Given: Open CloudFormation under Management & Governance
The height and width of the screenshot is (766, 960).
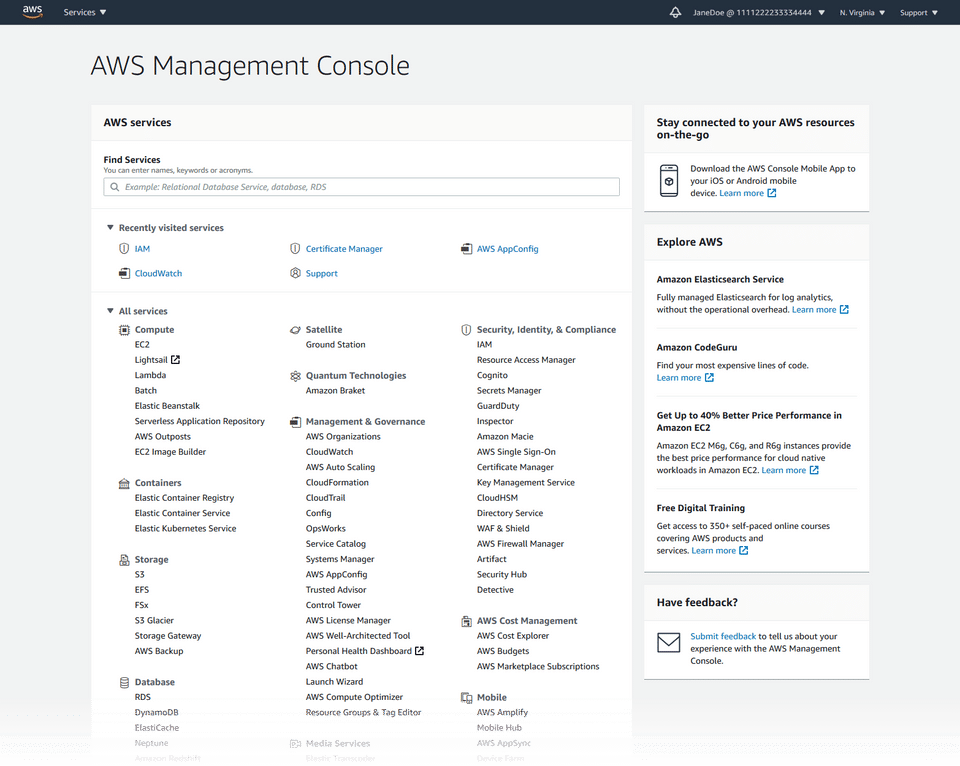Looking at the screenshot, I should click(337, 483).
